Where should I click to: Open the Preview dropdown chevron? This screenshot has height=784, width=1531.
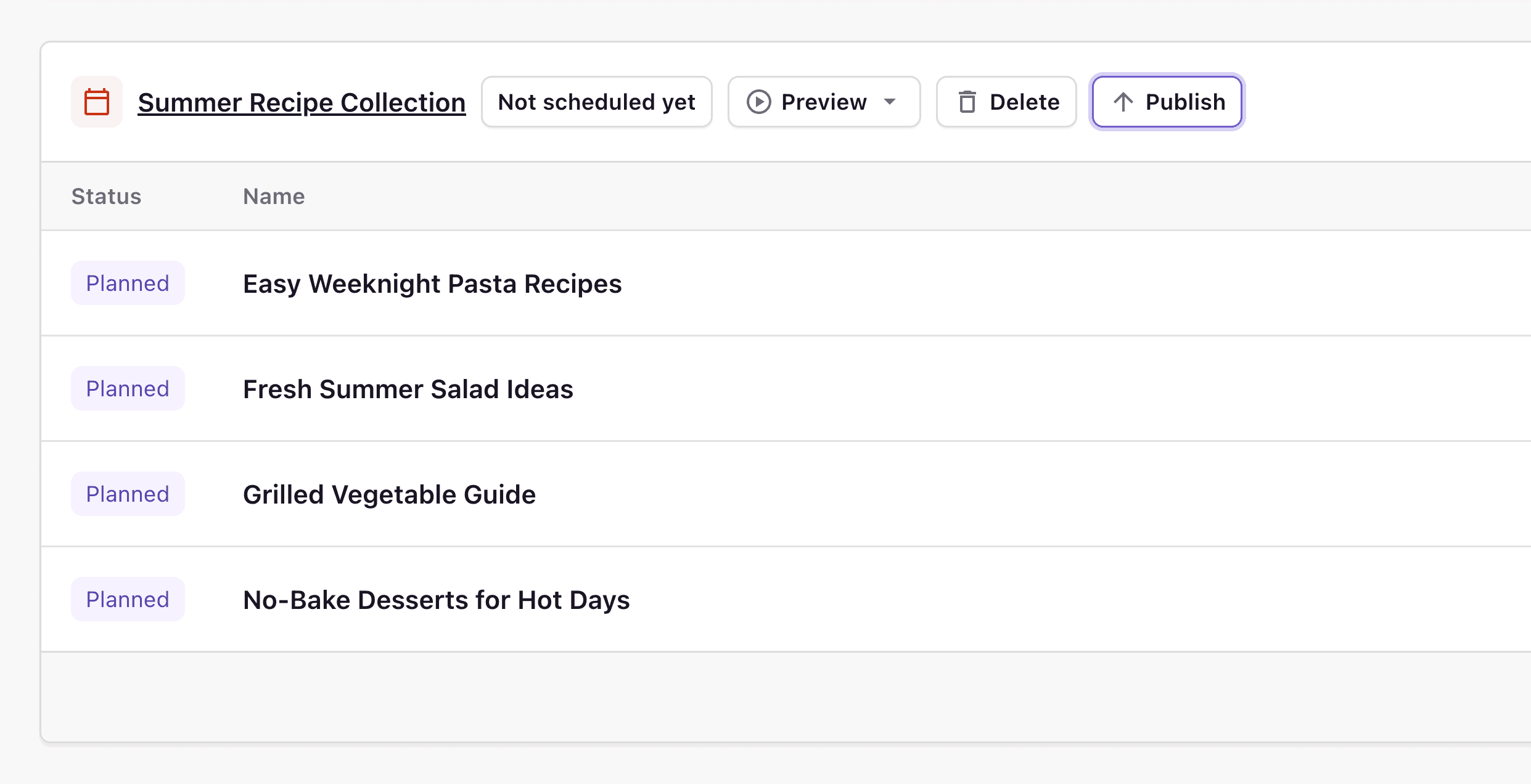point(890,103)
